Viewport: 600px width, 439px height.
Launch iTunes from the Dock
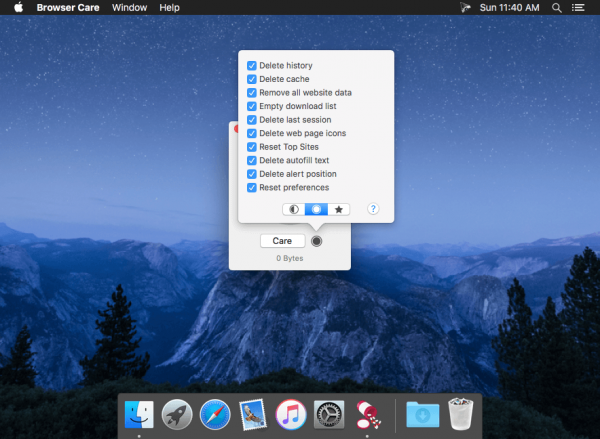pyautogui.click(x=291, y=415)
